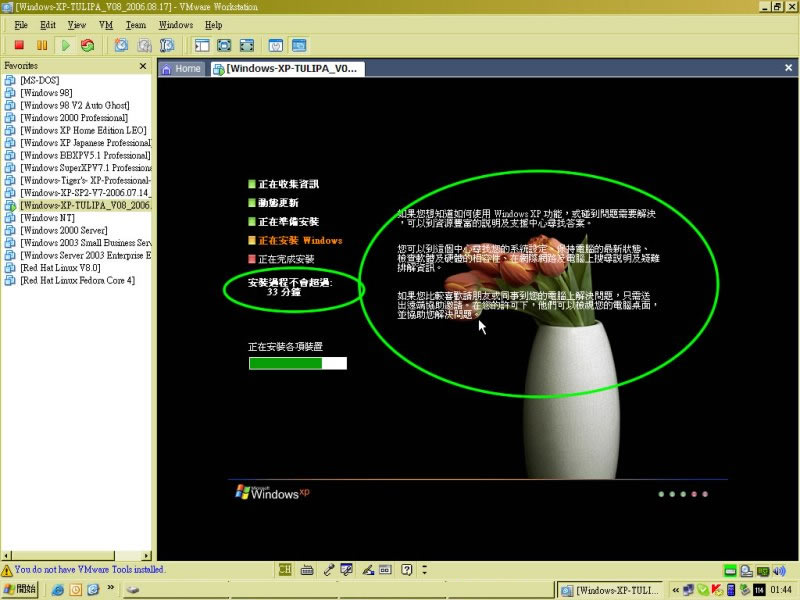Click the console view toolbar icon

[x=299, y=45]
